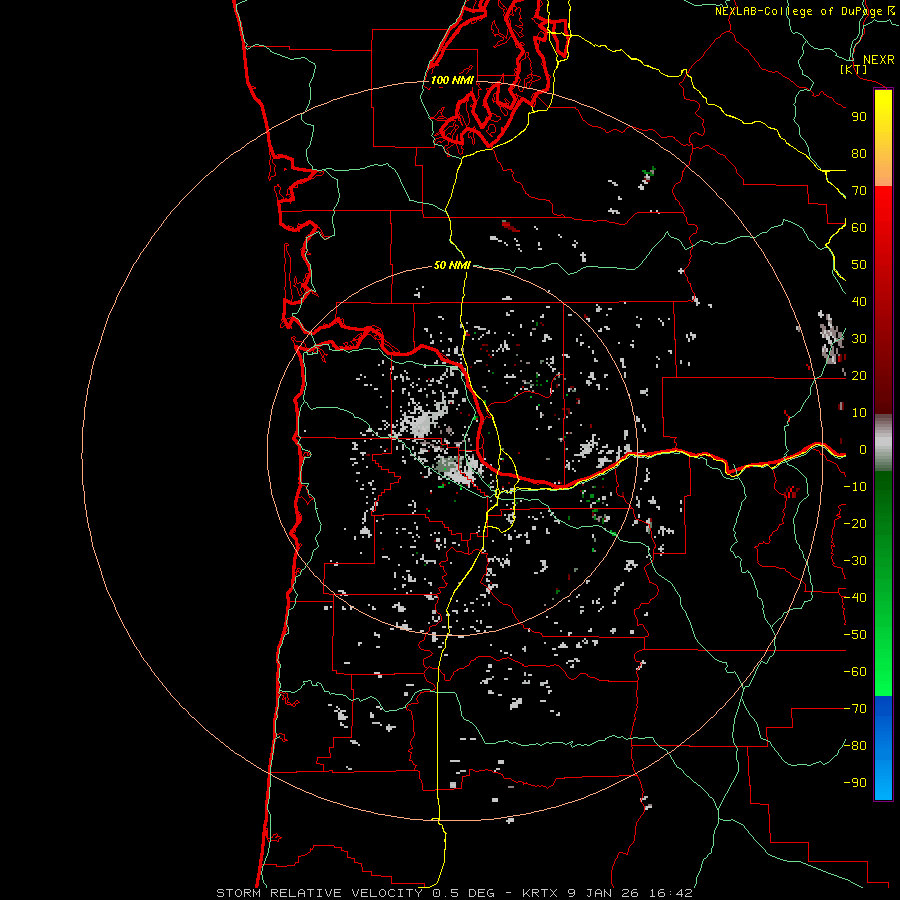Screen dimensions: 900x900
Task: Click the positive "10" scale value
Action: click(x=859, y=413)
